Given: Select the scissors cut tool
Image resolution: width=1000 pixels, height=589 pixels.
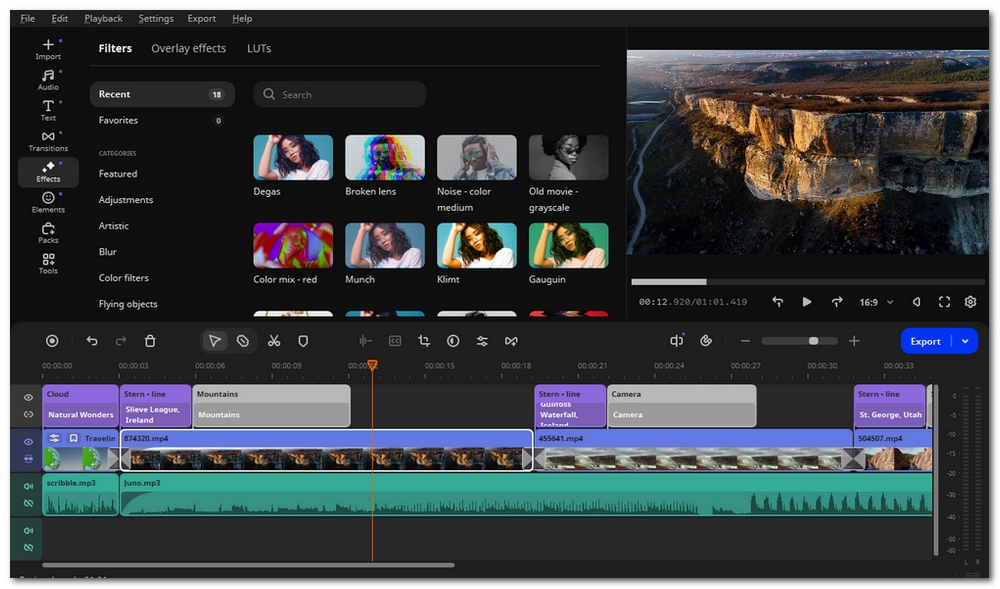Looking at the screenshot, I should pos(273,341).
